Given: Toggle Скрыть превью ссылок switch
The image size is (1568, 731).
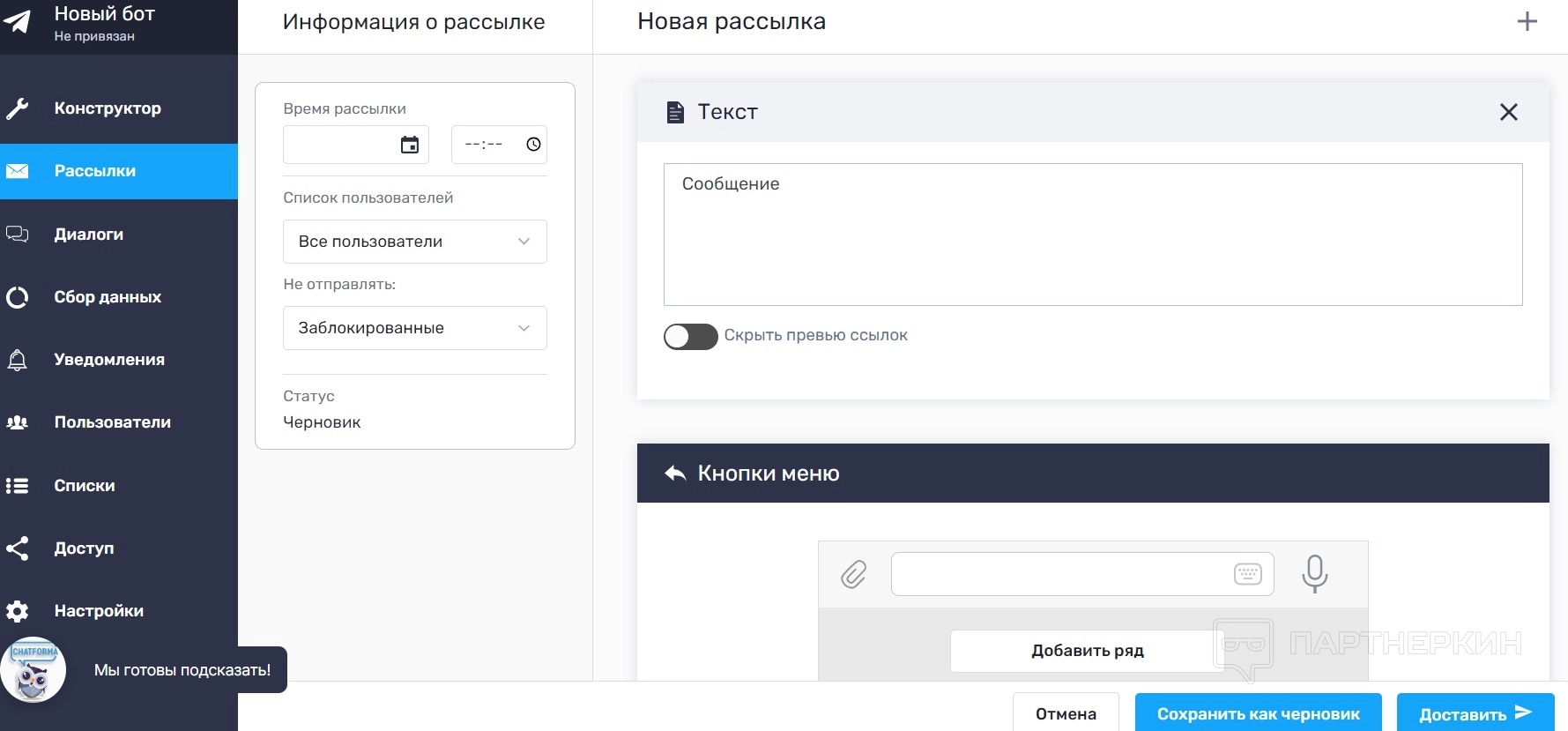Looking at the screenshot, I should [x=690, y=336].
